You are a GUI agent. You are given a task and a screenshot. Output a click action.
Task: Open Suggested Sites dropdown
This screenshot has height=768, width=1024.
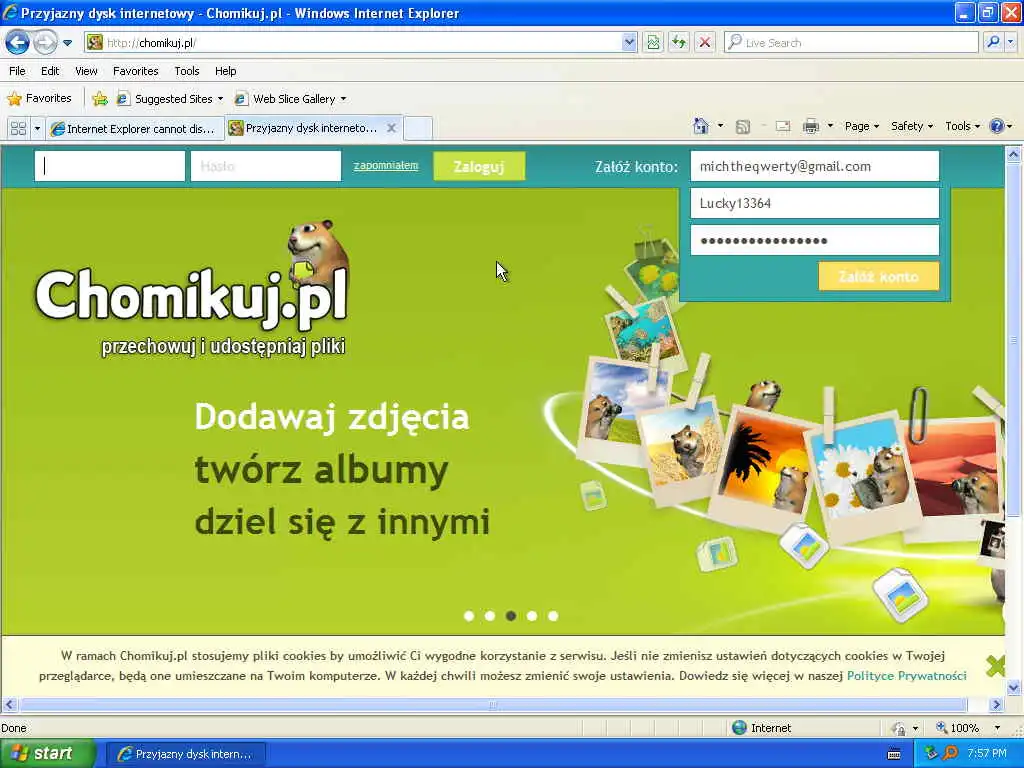click(170, 99)
